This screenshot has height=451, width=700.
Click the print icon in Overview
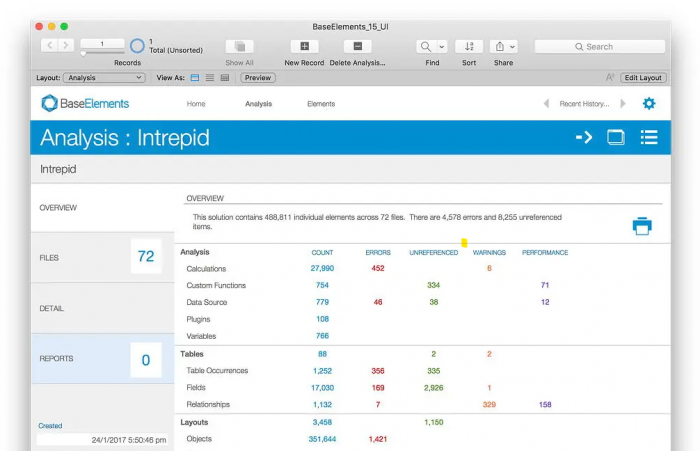point(642,226)
